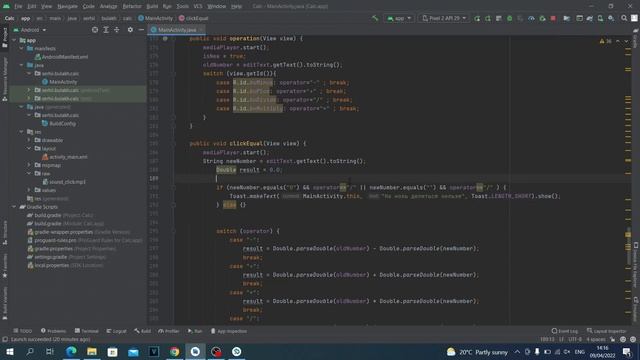The width and height of the screenshot is (640, 360).
Task: Open the VCS menu
Action: [198, 6]
